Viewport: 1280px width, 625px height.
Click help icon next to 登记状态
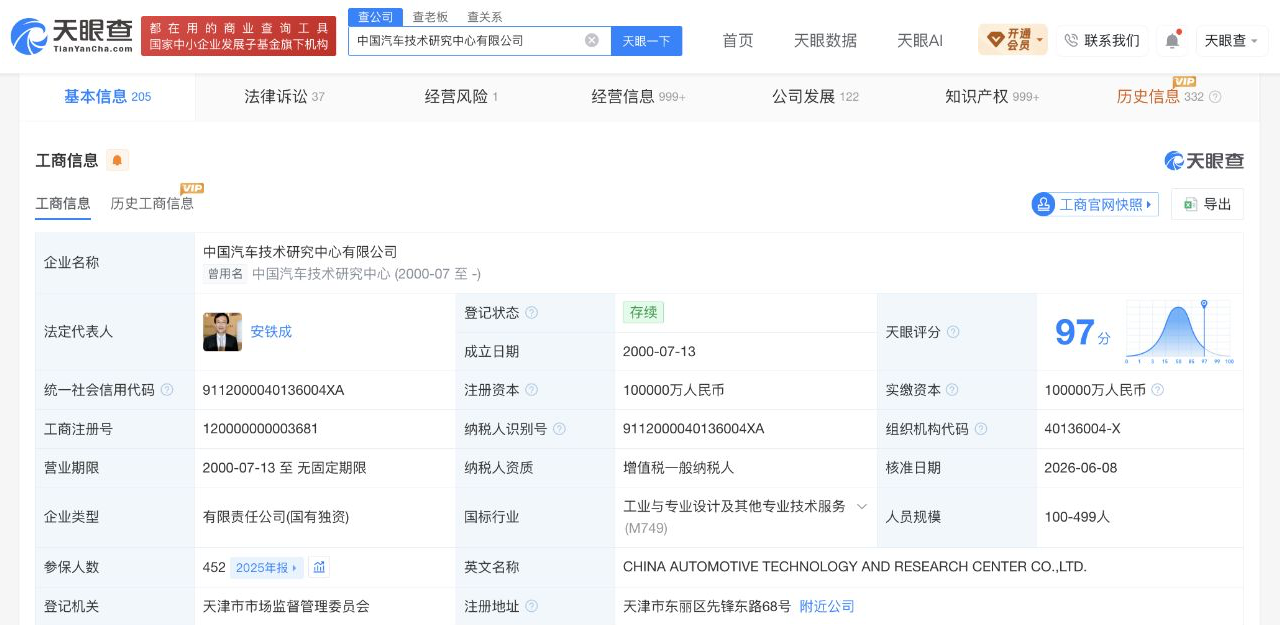[531, 313]
